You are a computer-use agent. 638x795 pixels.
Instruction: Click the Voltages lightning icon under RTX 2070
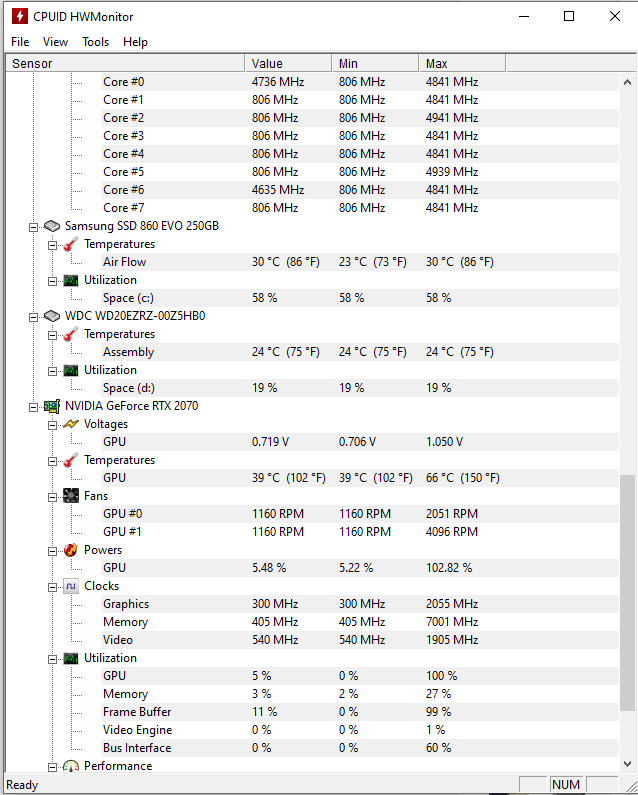(x=71, y=424)
